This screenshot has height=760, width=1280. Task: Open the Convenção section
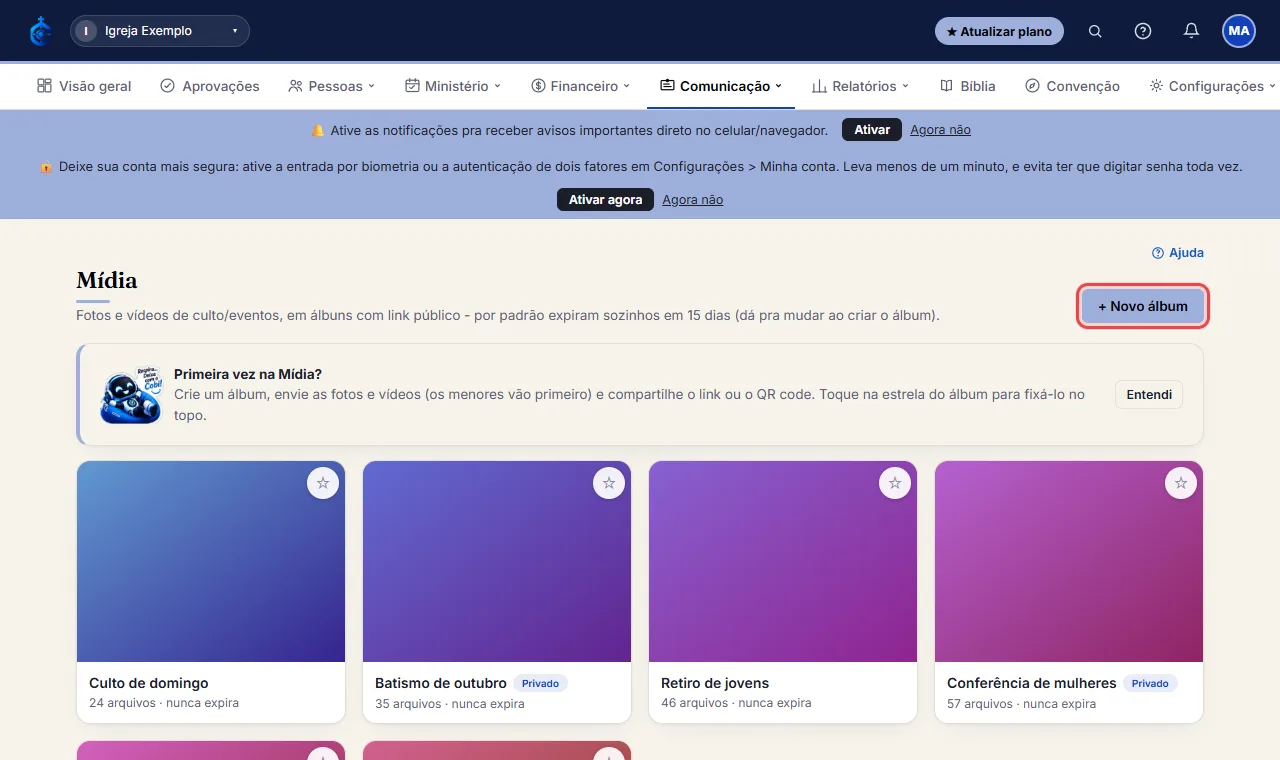coord(1073,86)
